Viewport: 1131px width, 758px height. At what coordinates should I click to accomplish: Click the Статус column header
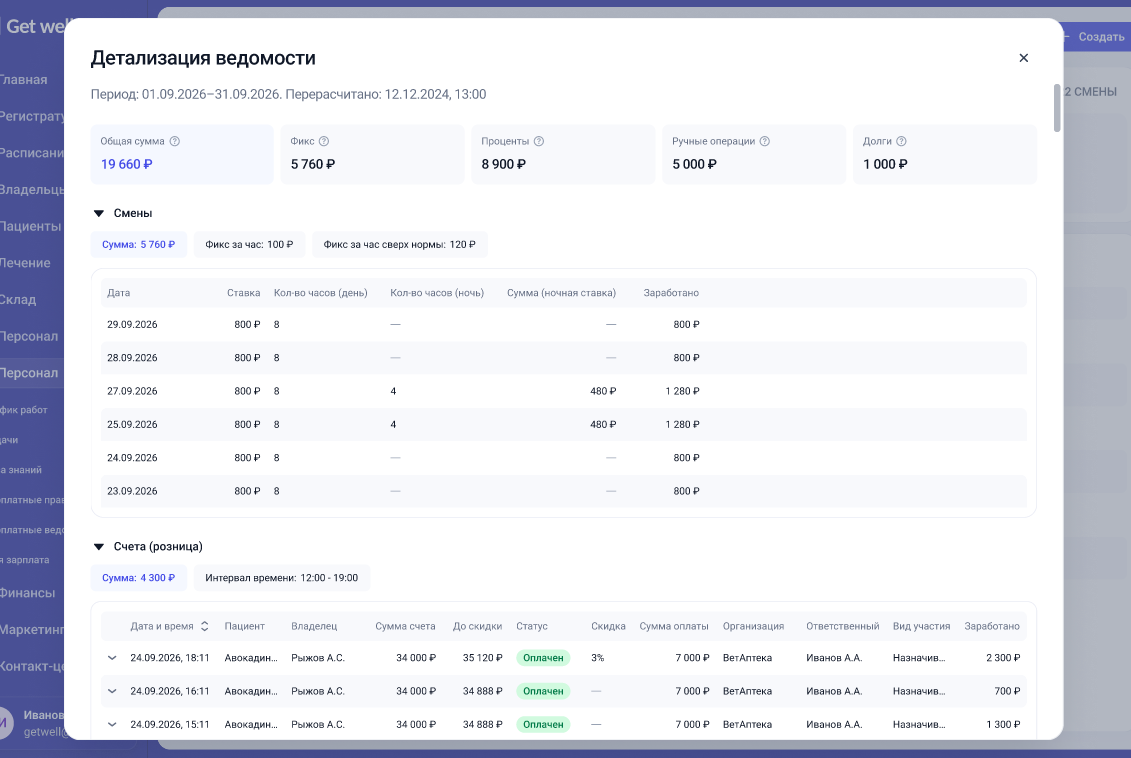coord(532,626)
